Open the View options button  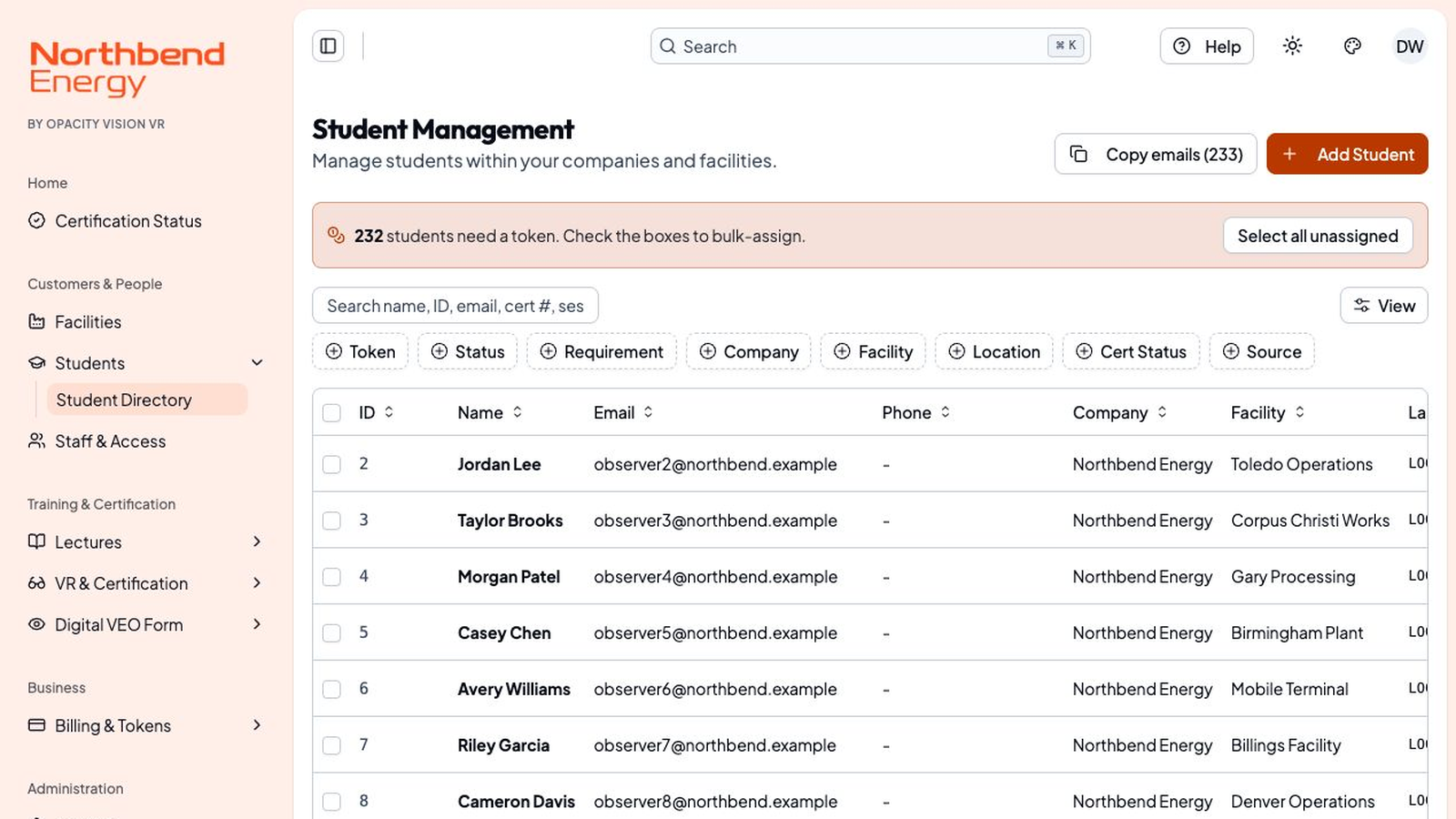click(x=1384, y=306)
